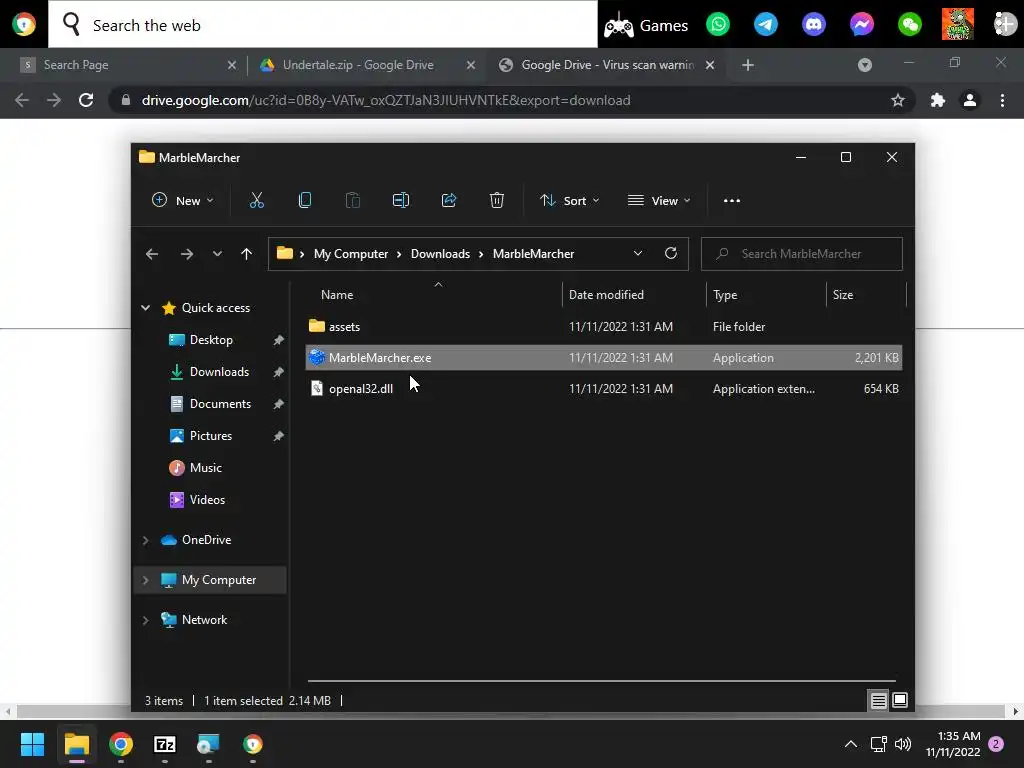Open the browser Extensions puzzle icon
The height and width of the screenshot is (768, 1024).
click(938, 100)
